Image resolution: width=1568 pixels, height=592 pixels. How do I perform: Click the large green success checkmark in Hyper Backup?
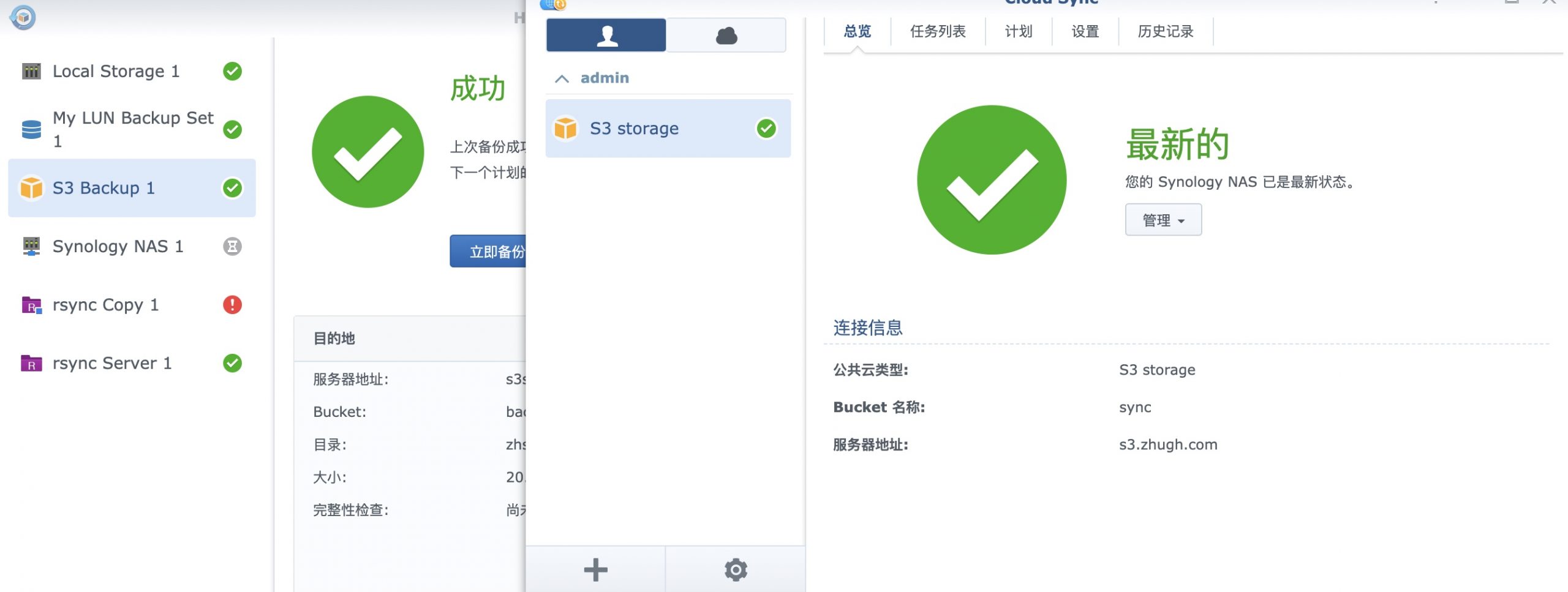click(x=367, y=152)
